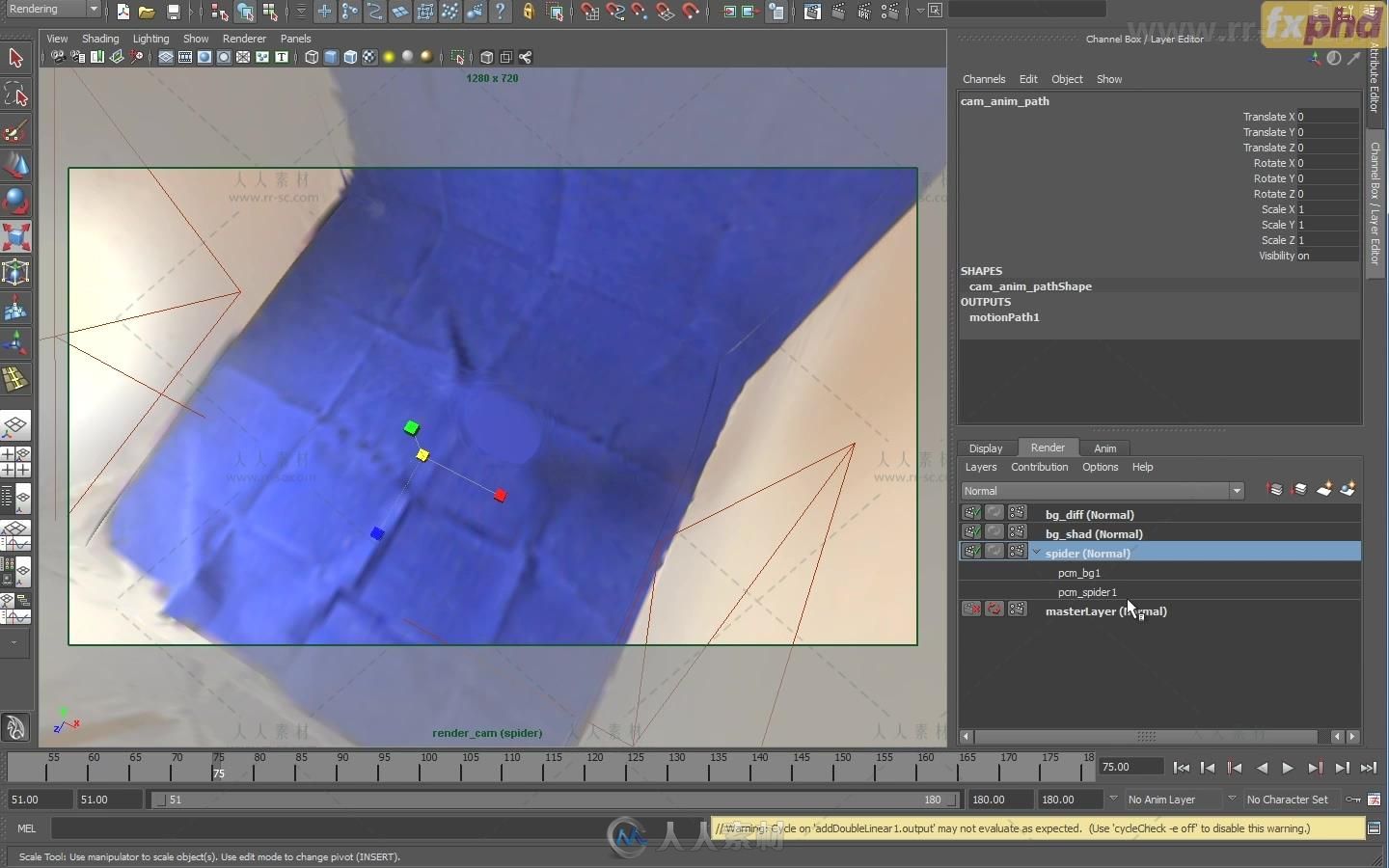Go to start of playback range

[1182, 768]
